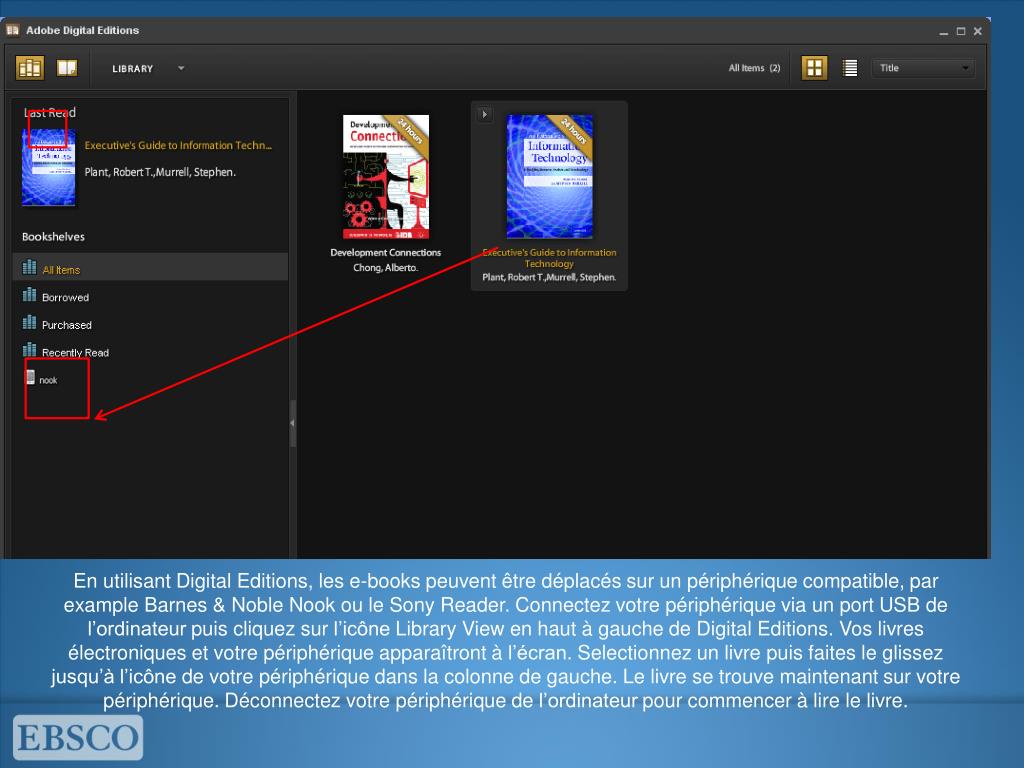Click Development Connections title text
Image resolution: width=1024 pixels, height=768 pixels.
coord(385,253)
